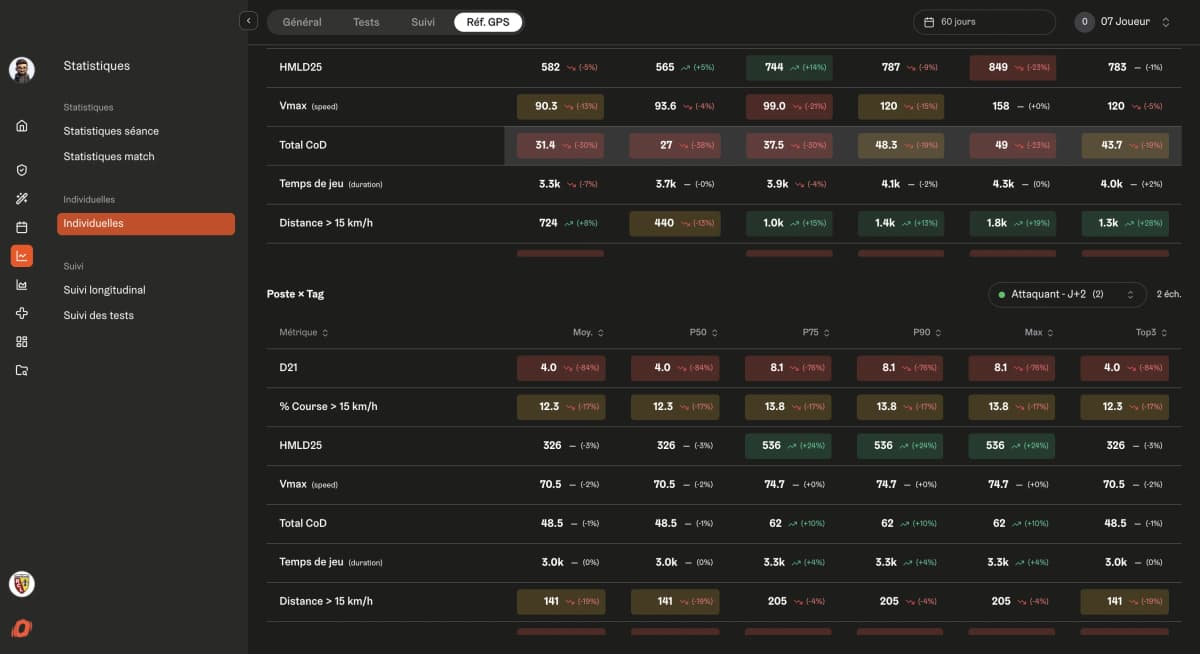Click the user avatar at top left
The image size is (1200, 654).
pyautogui.click(x=22, y=69)
